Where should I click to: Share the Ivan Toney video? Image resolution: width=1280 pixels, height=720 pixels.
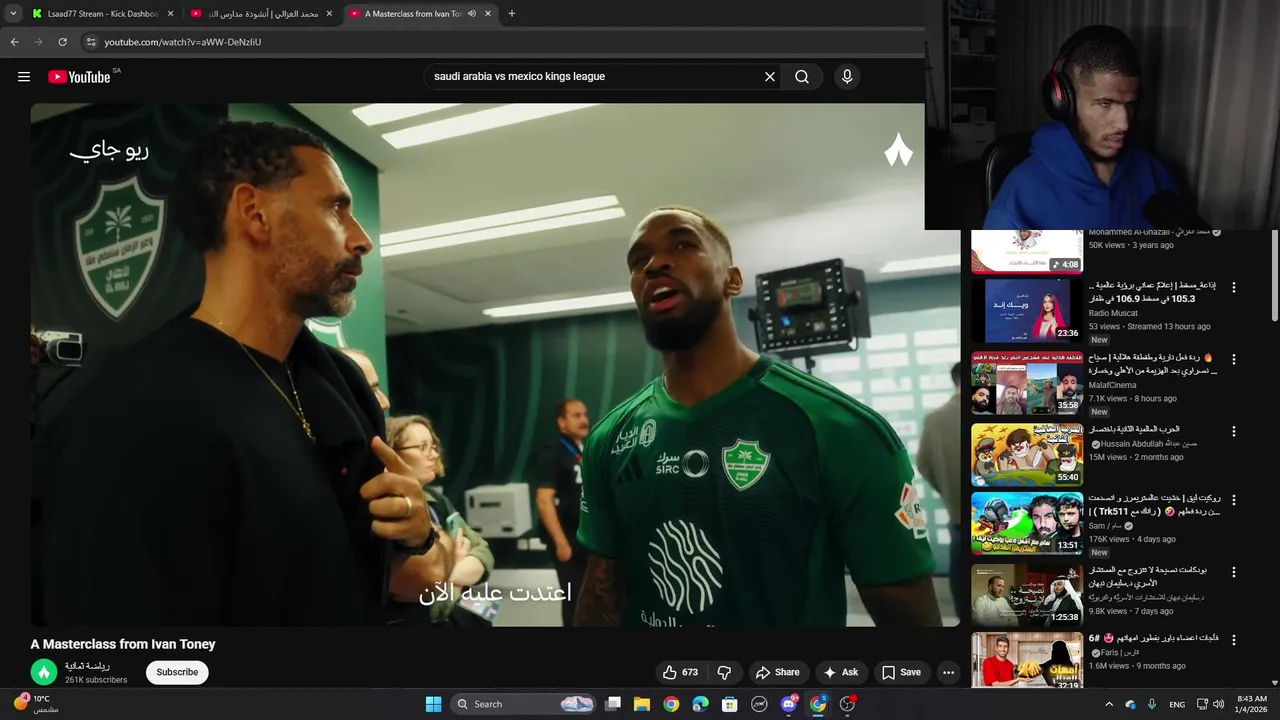point(778,672)
